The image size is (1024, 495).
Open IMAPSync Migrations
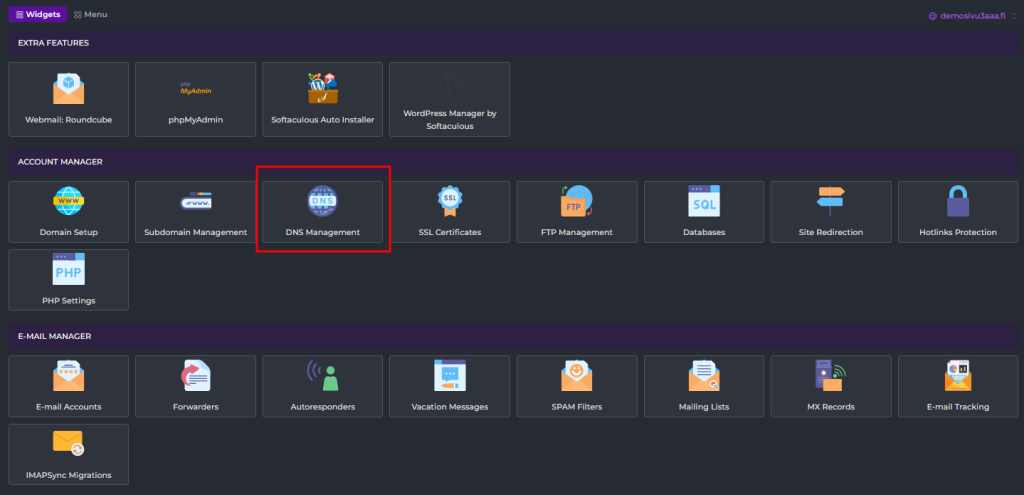tap(69, 454)
